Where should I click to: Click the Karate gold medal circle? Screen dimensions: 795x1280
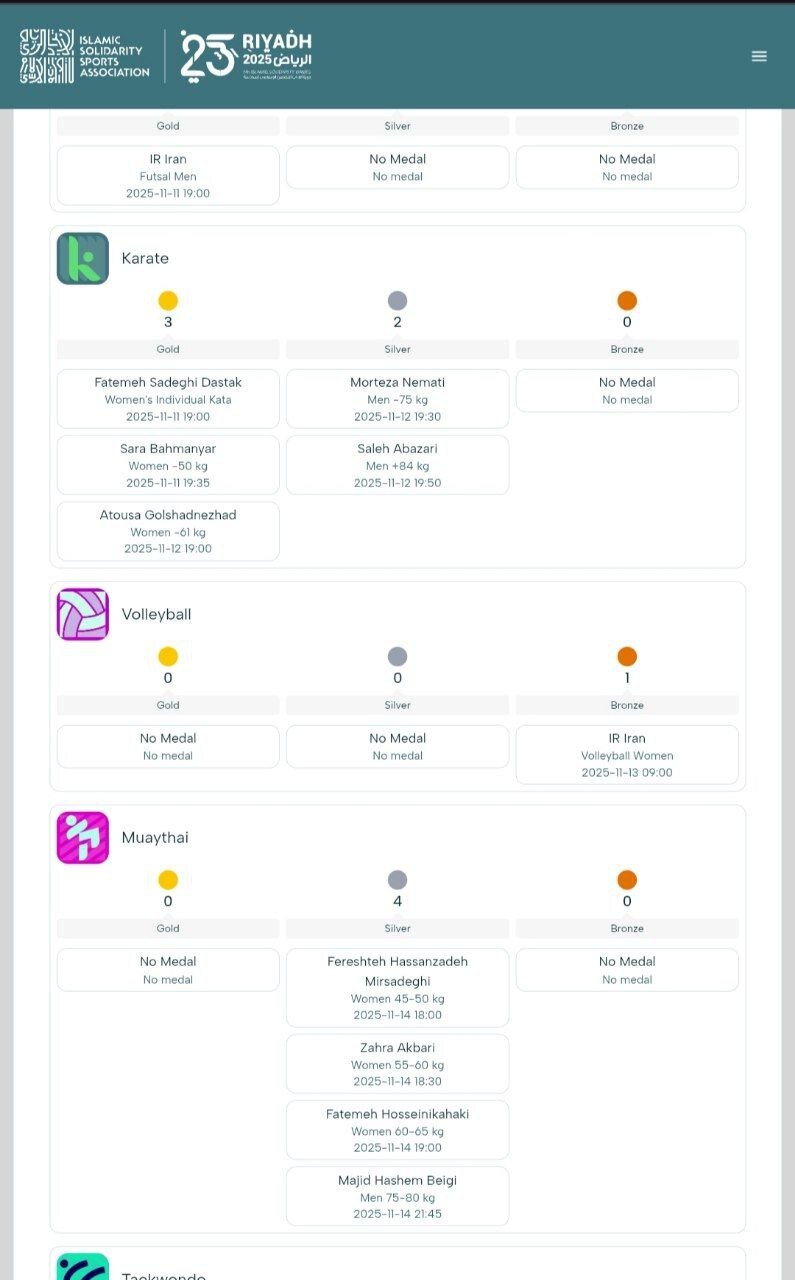(x=168, y=301)
